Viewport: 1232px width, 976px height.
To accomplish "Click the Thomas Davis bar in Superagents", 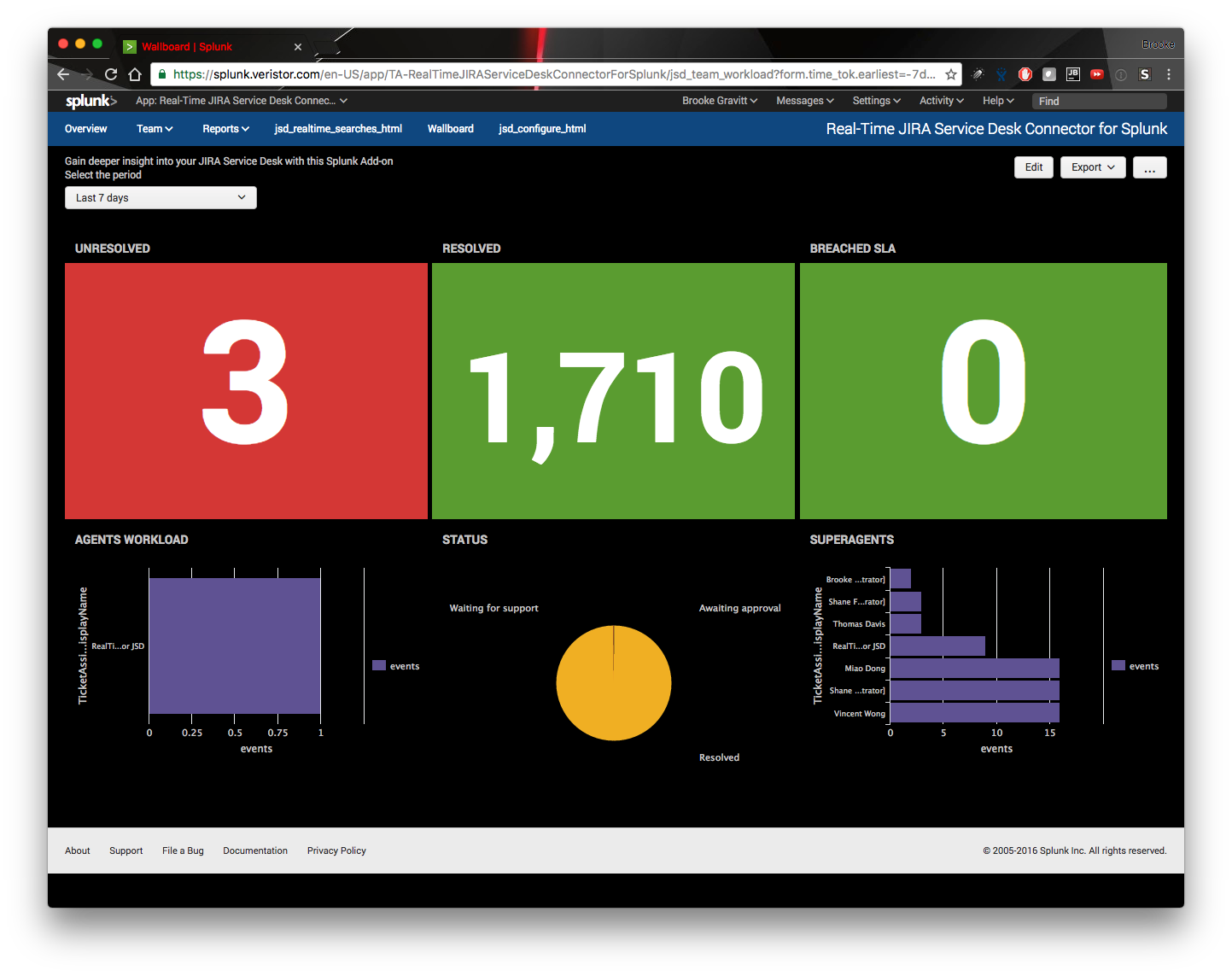I will 906,623.
